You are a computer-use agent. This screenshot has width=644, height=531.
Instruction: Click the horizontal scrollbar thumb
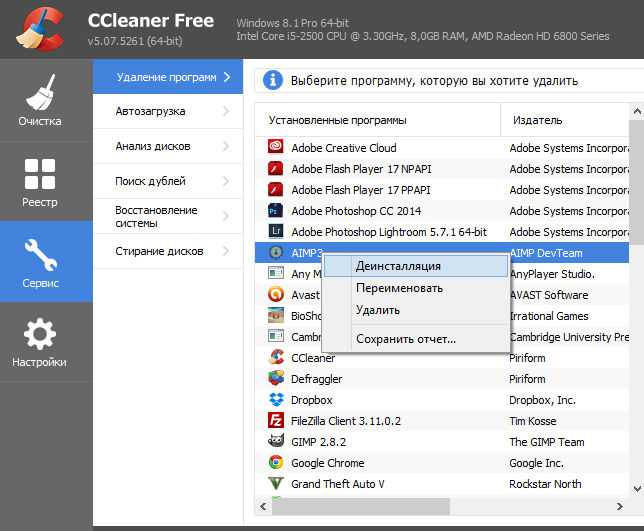tap(361, 506)
